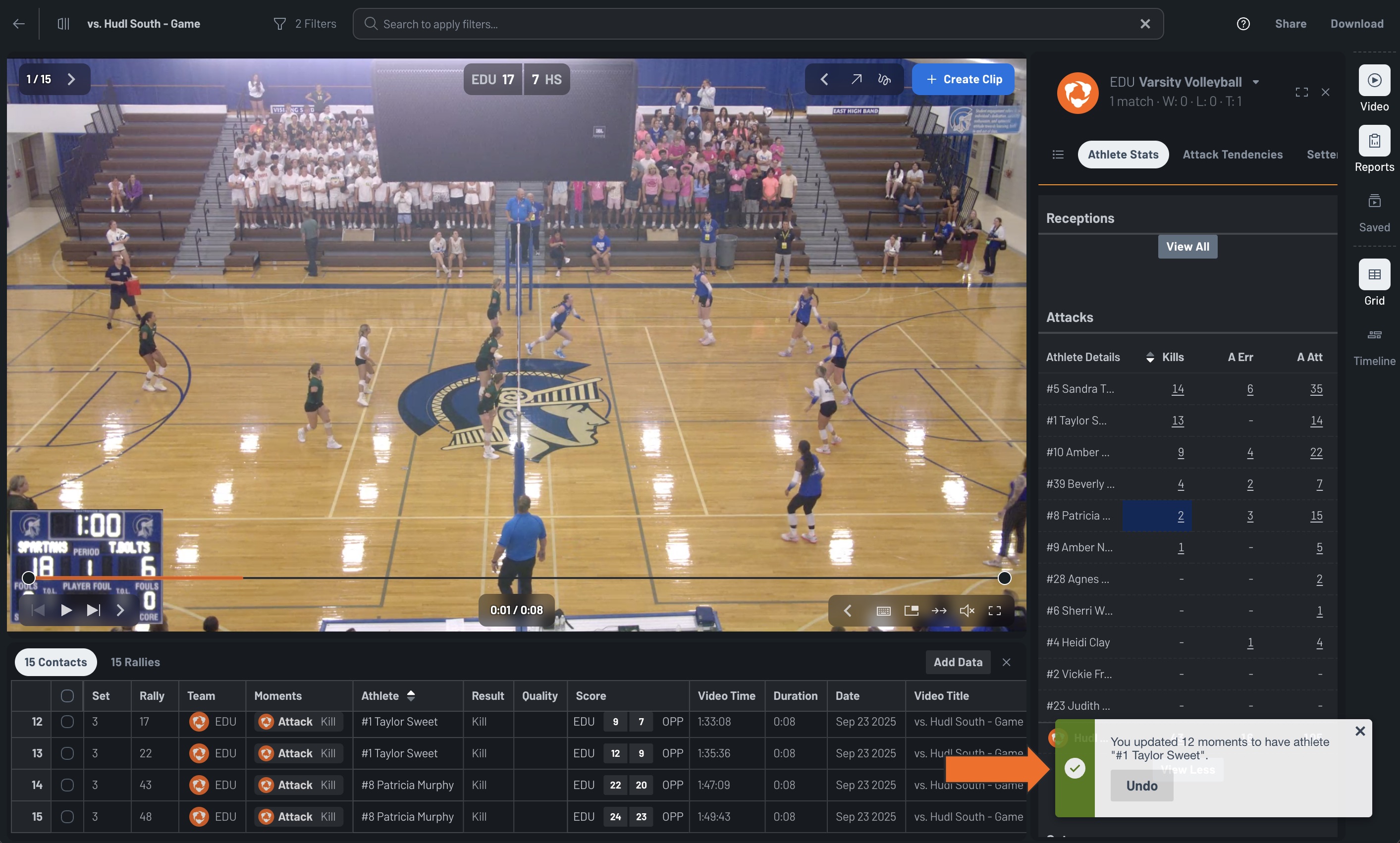Check the checkbox for row 13
Image resolution: width=1400 pixels, height=843 pixels.
[67, 753]
